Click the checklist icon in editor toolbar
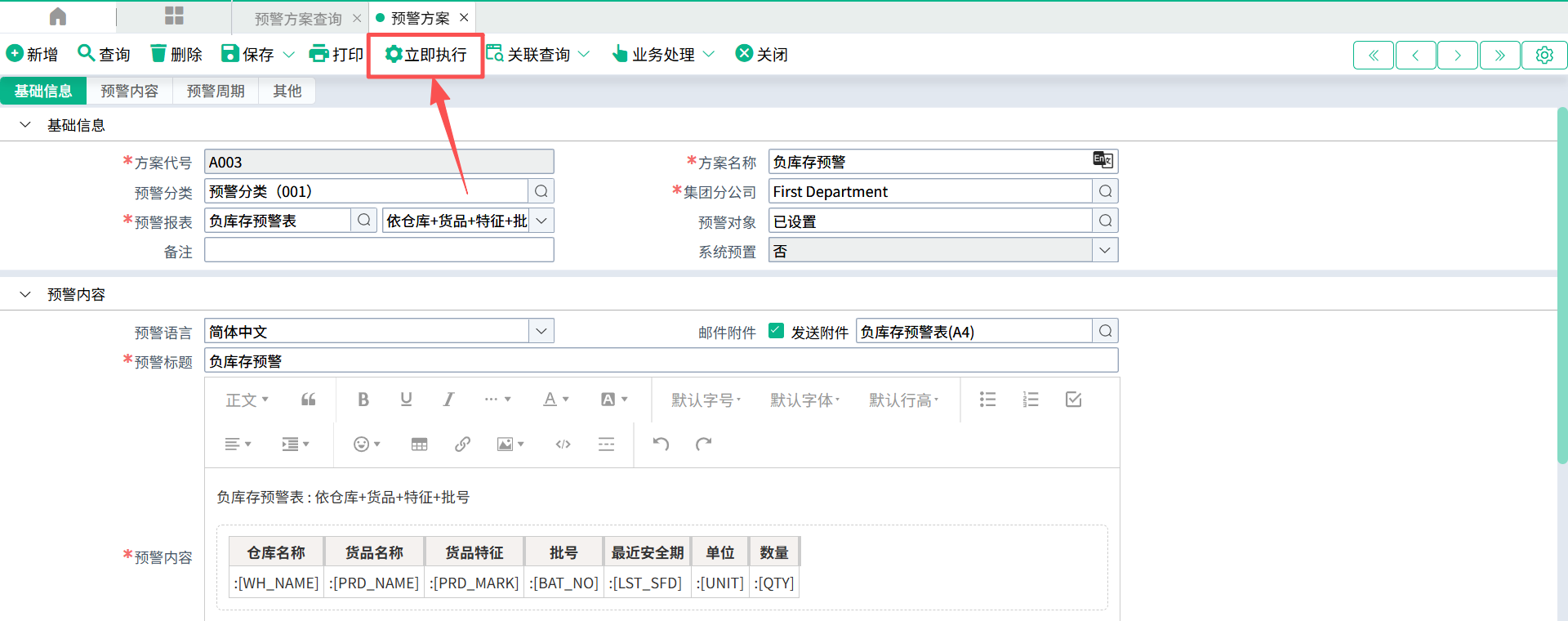Screen dimensions: 1568x621 coord(1073,400)
